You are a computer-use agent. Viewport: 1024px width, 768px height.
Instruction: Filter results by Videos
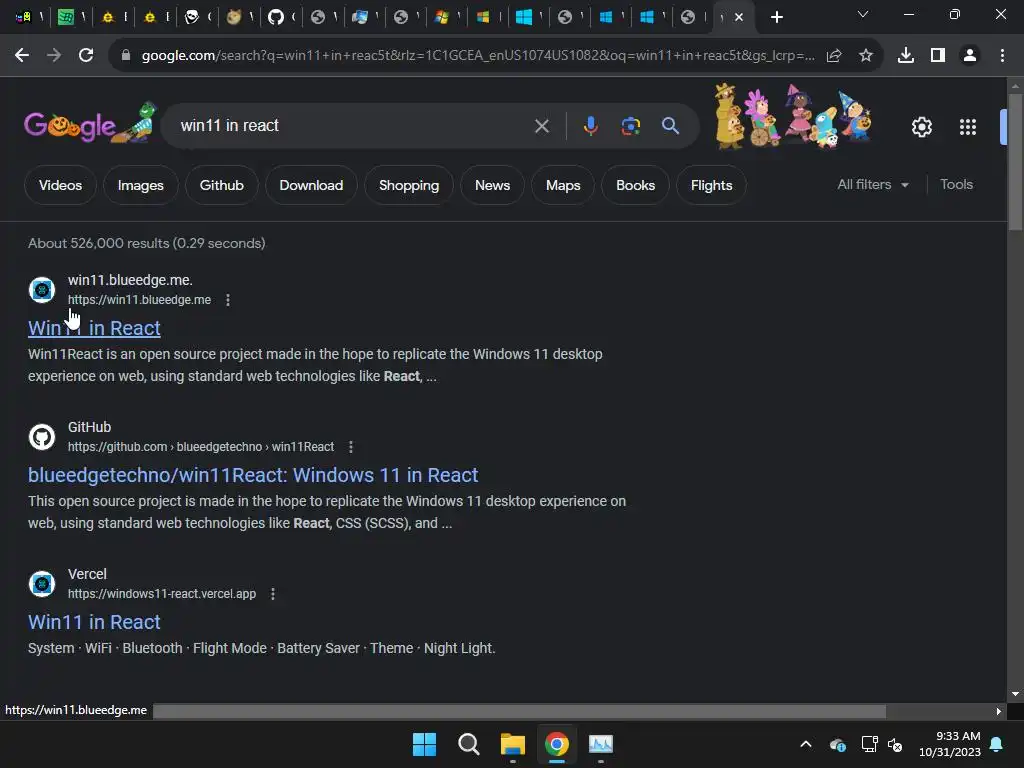[60, 185]
